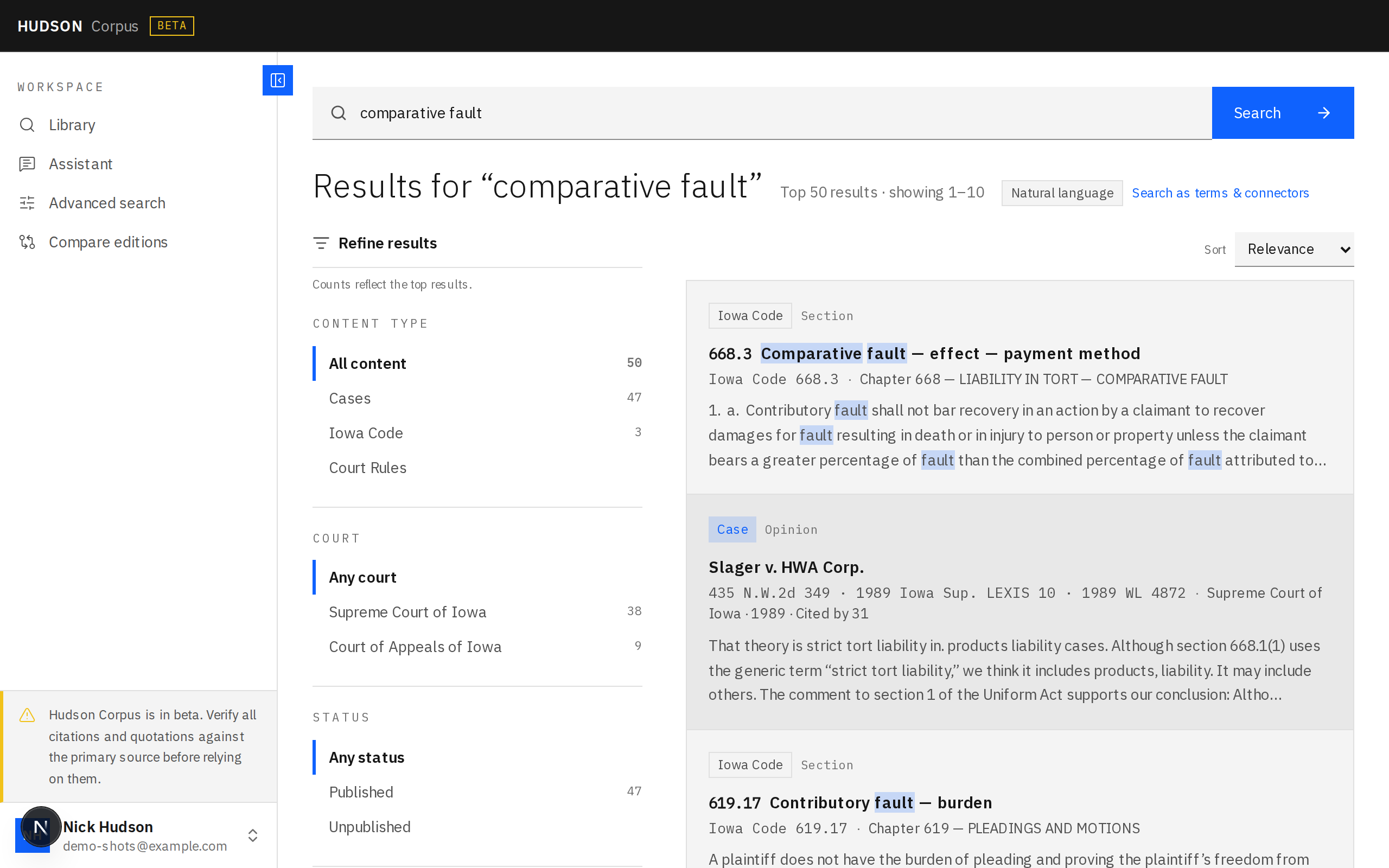Click the Compare editions icon
Viewport: 1389px width, 868px height.
pyautogui.click(x=27, y=242)
